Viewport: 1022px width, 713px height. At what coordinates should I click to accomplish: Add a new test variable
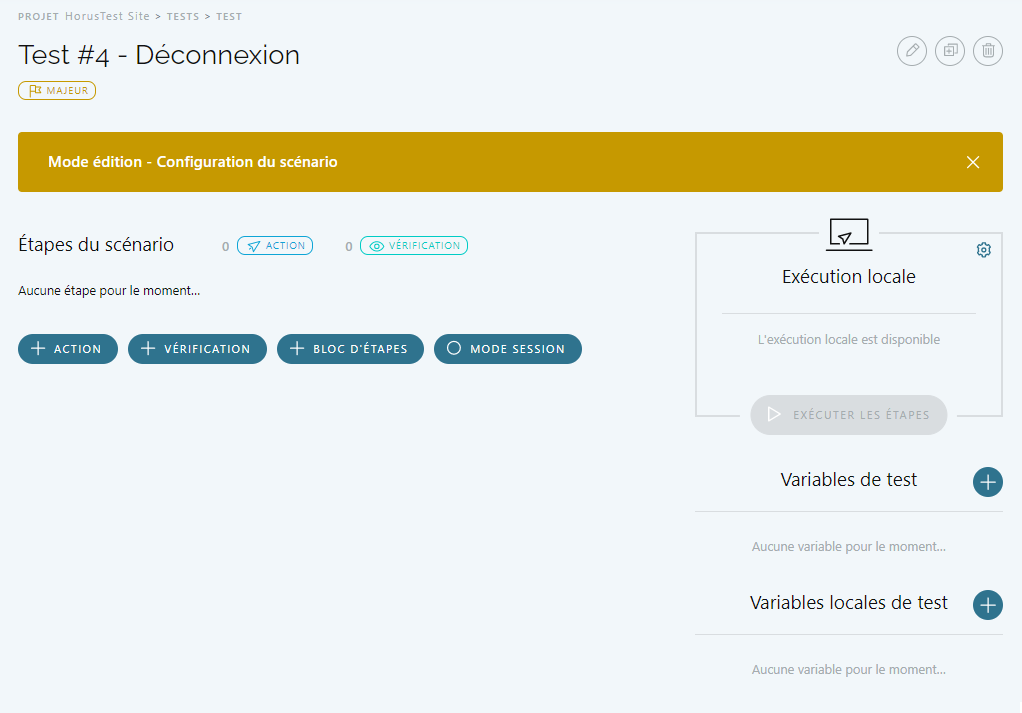coord(987,482)
